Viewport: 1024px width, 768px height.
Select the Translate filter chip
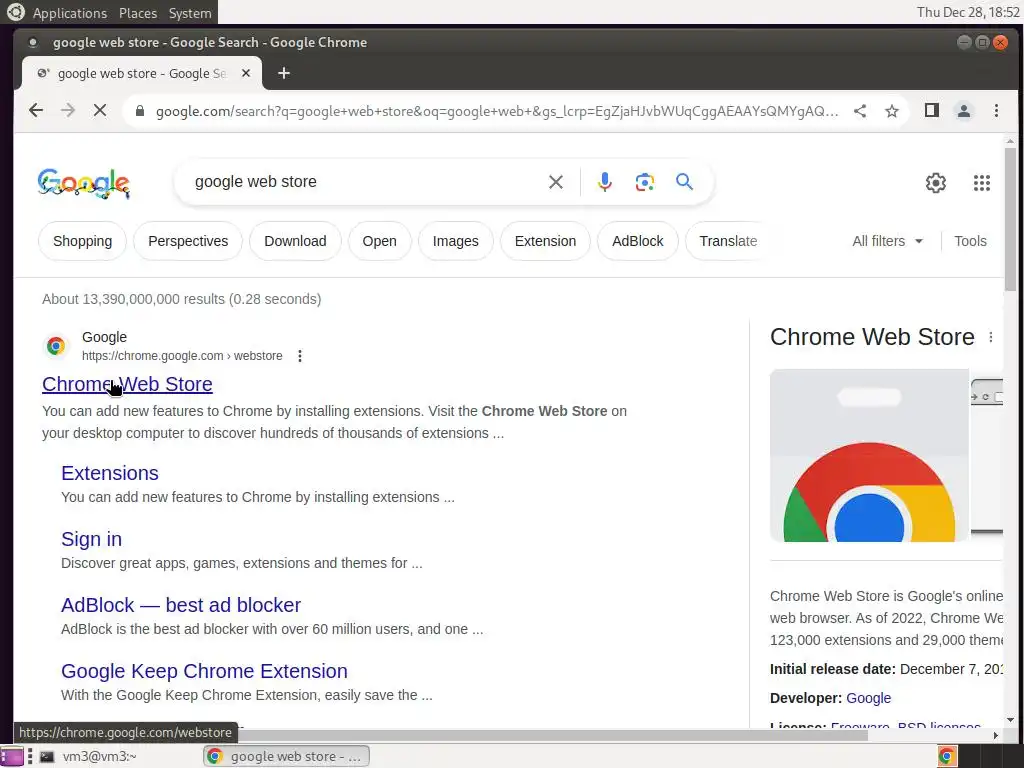click(x=728, y=241)
